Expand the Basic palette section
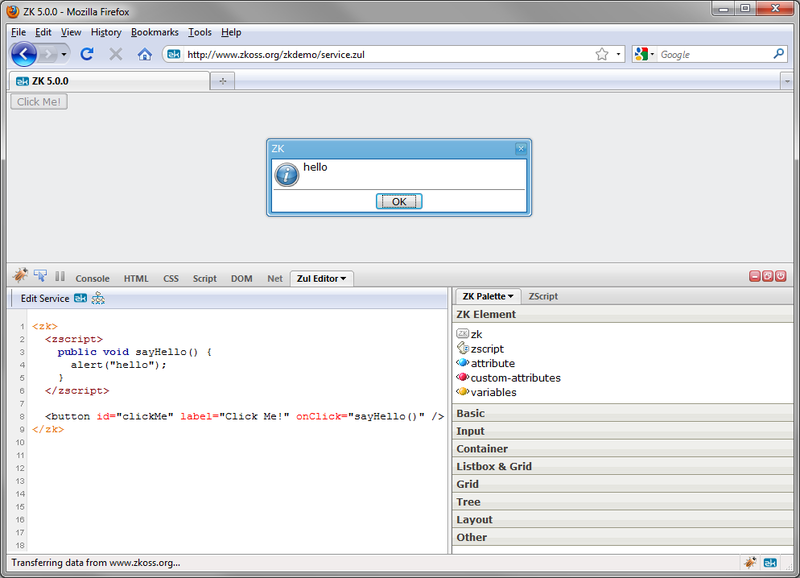Image resolution: width=800 pixels, height=578 pixels. pyautogui.click(x=622, y=413)
